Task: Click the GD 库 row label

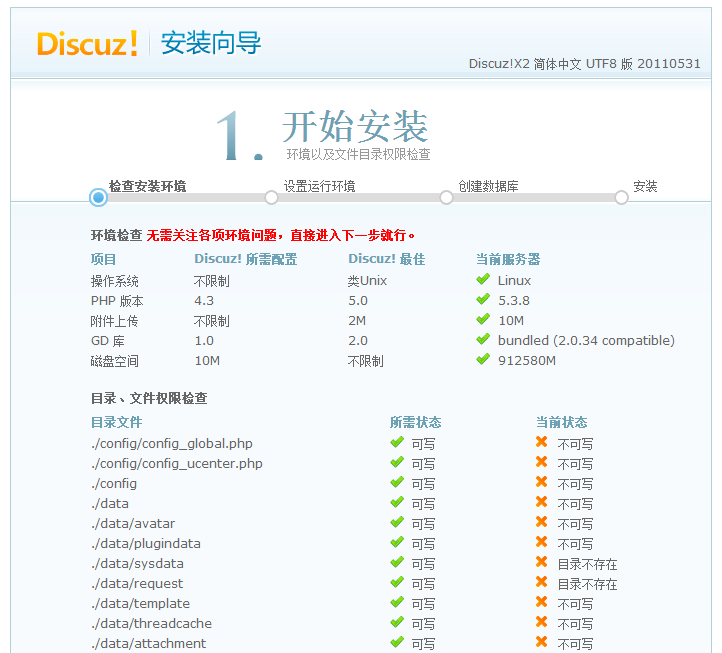Action: (x=108, y=341)
